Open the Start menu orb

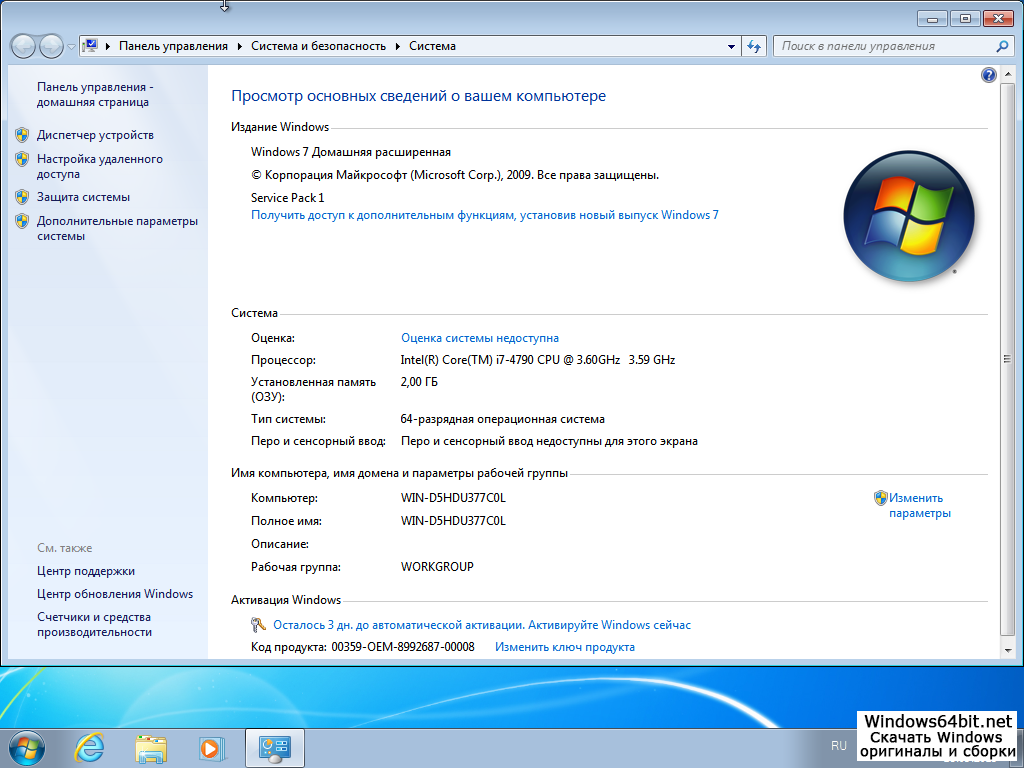pyautogui.click(x=26, y=746)
